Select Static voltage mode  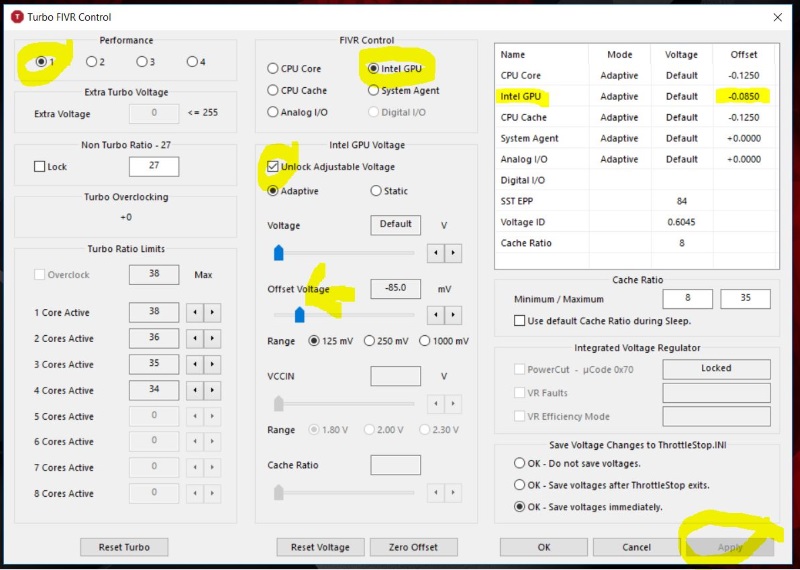pyautogui.click(x=376, y=191)
